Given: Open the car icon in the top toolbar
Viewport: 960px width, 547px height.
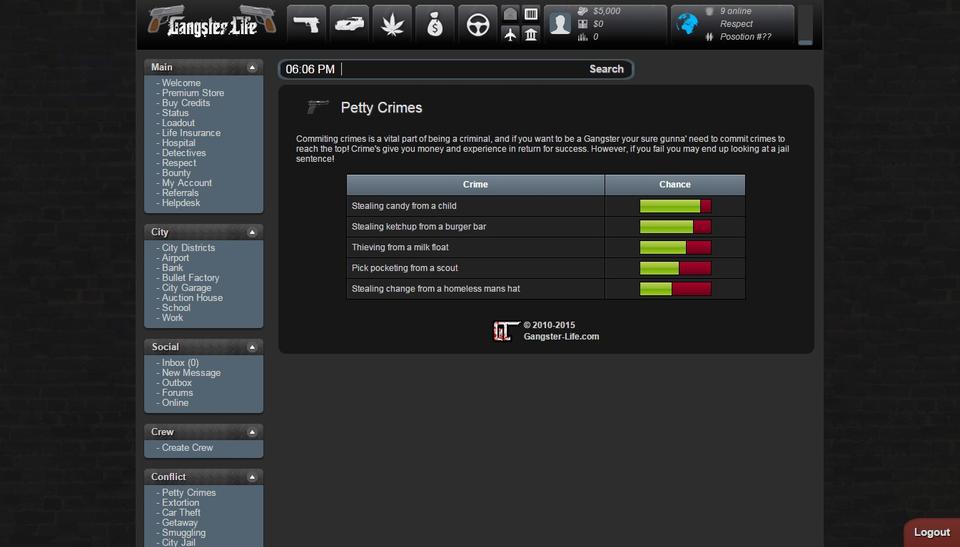Looking at the screenshot, I should click(x=350, y=24).
